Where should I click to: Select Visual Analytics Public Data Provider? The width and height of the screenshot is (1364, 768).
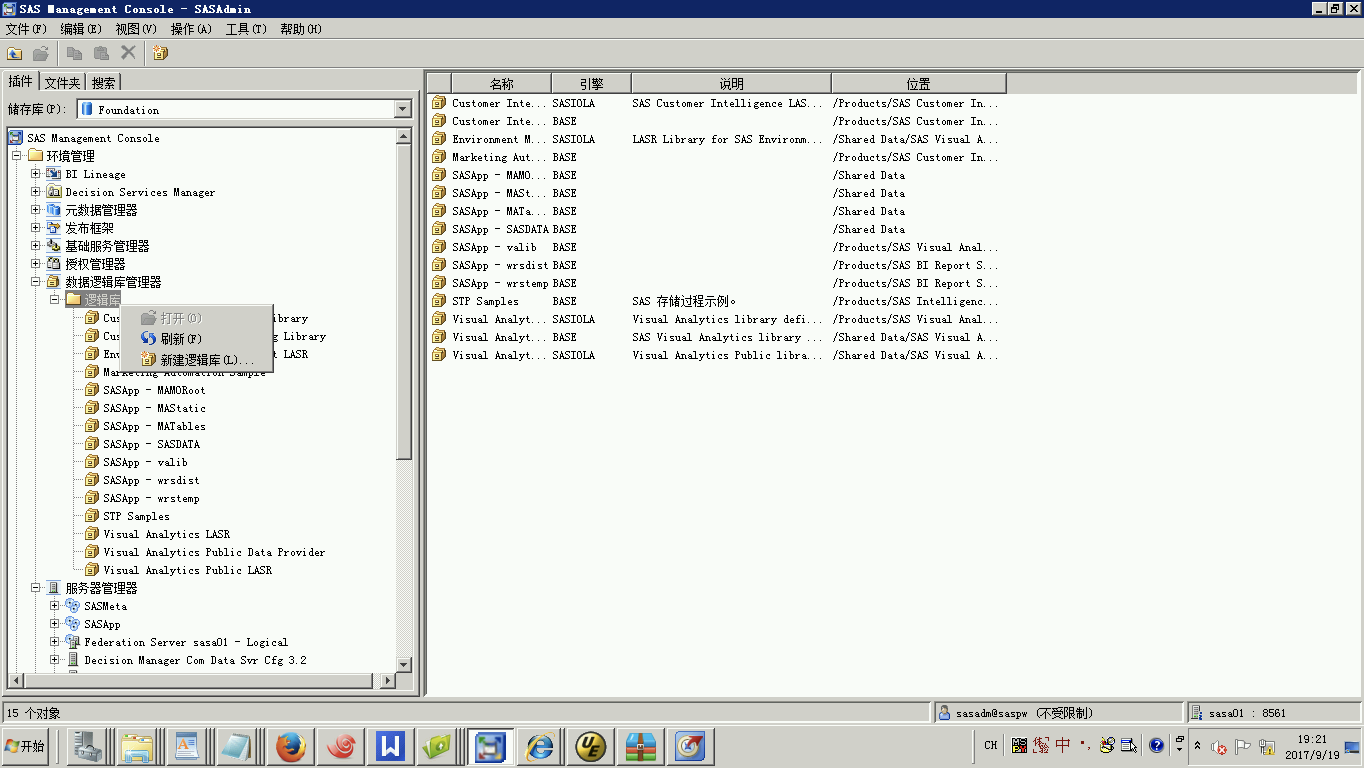pyautogui.click(x=214, y=552)
